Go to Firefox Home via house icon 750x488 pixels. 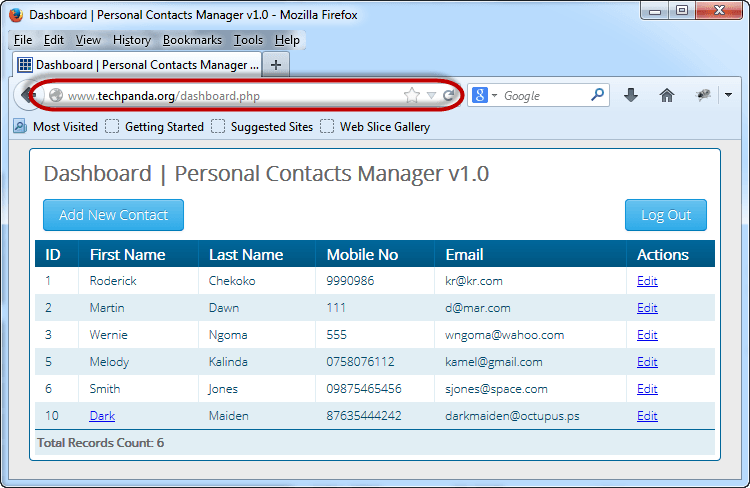click(x=667, y=95)
